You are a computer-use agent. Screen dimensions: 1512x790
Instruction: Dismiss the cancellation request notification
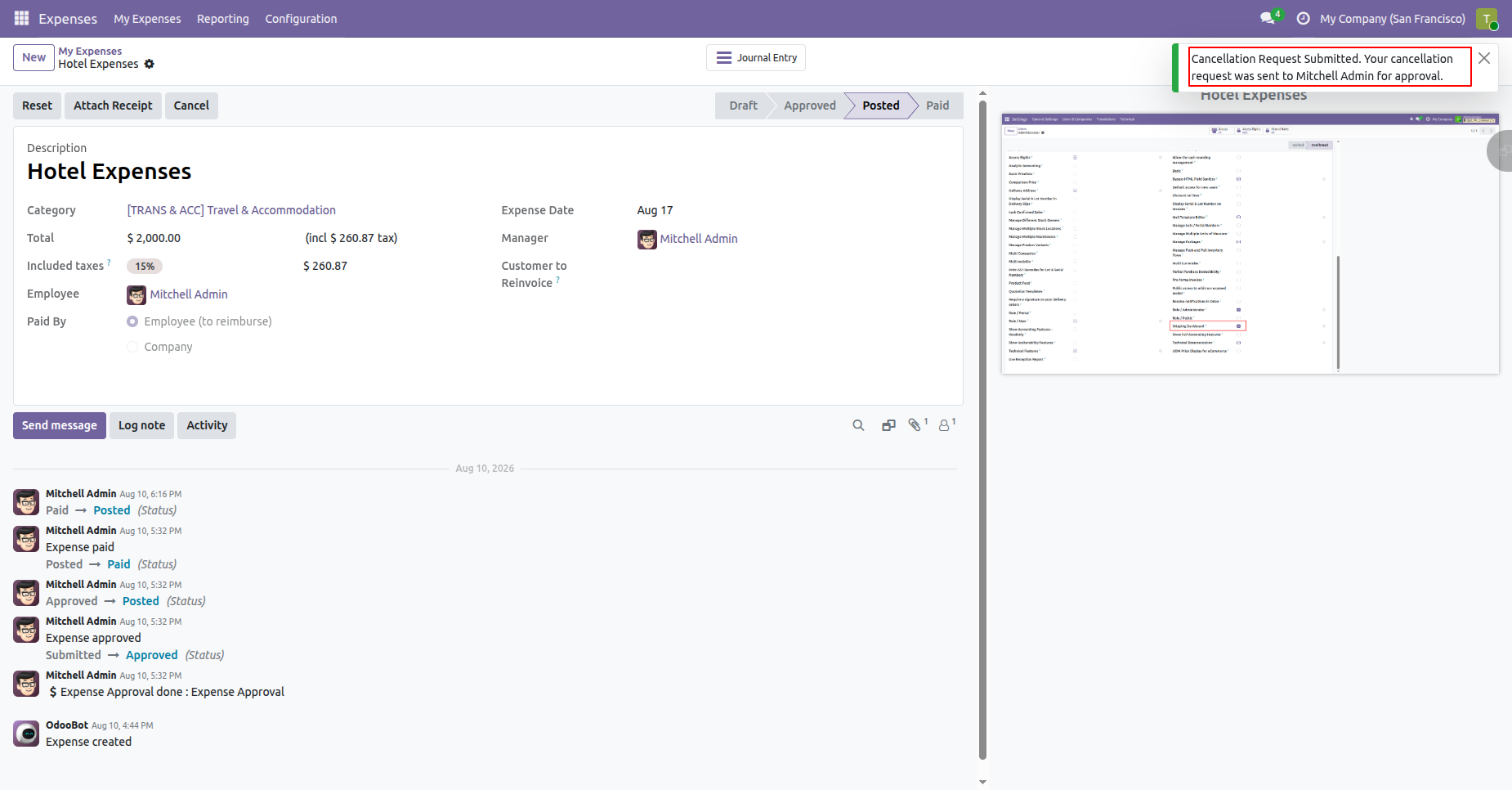coord(1484,58)
